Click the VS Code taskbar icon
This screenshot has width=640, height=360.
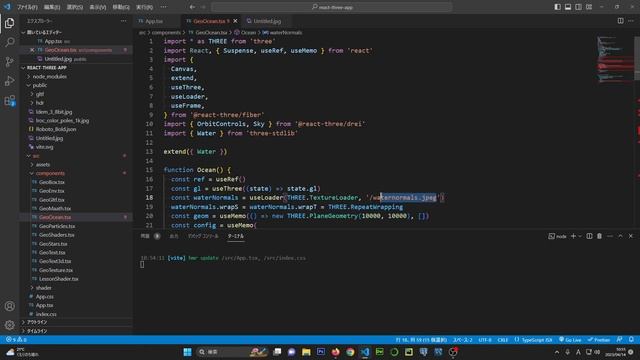365,352
